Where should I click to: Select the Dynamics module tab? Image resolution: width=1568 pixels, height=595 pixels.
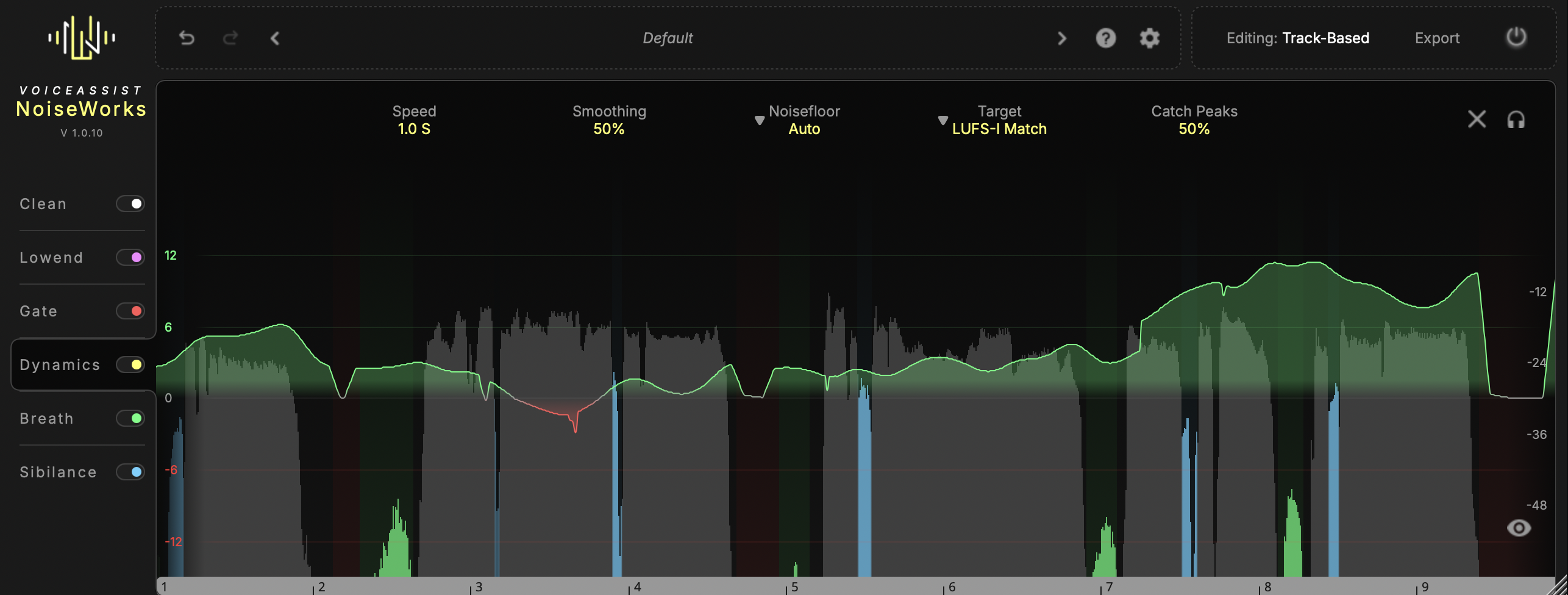click(60, 365)
